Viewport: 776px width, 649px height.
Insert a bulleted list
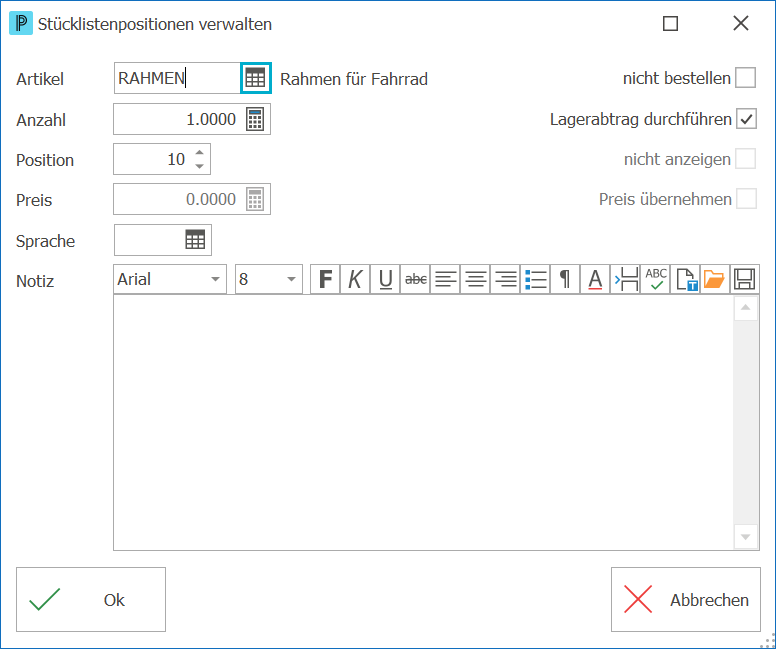(535, 279)
